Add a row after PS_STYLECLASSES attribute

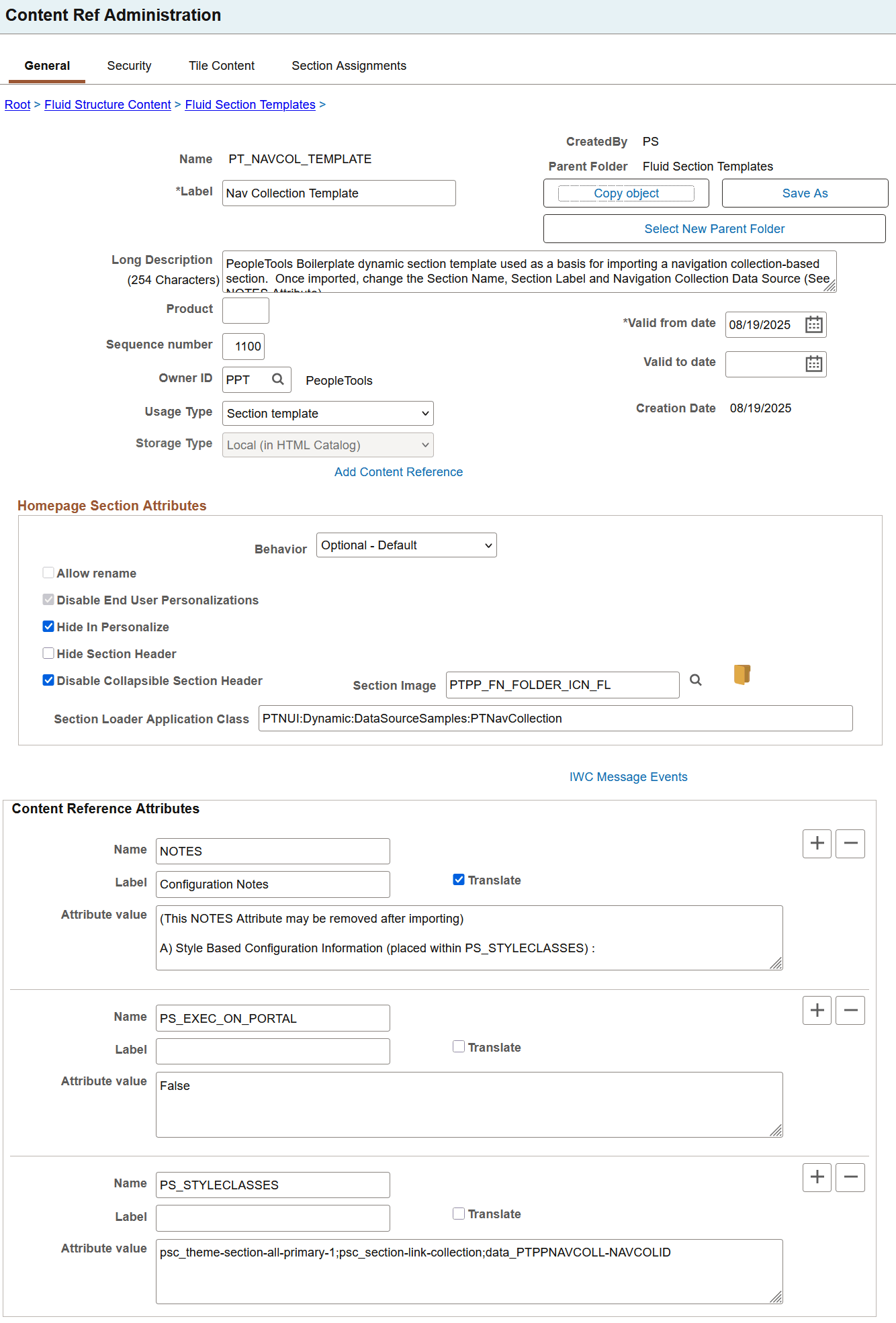816,1177
